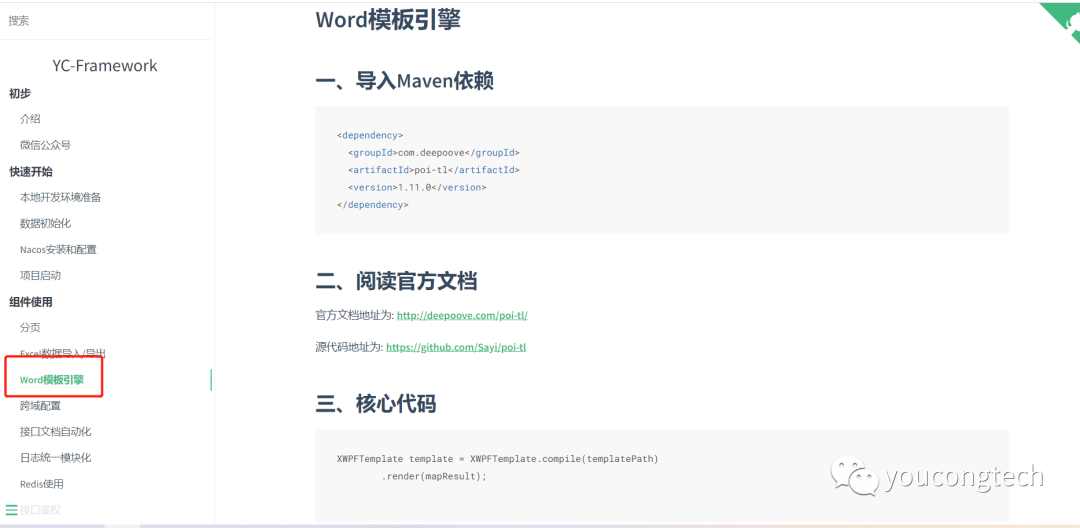Viewport: 1080px width, 528px height.
Task: Open Excel数据导入/导出 sidebar item
Action: (x=63, y=354)
